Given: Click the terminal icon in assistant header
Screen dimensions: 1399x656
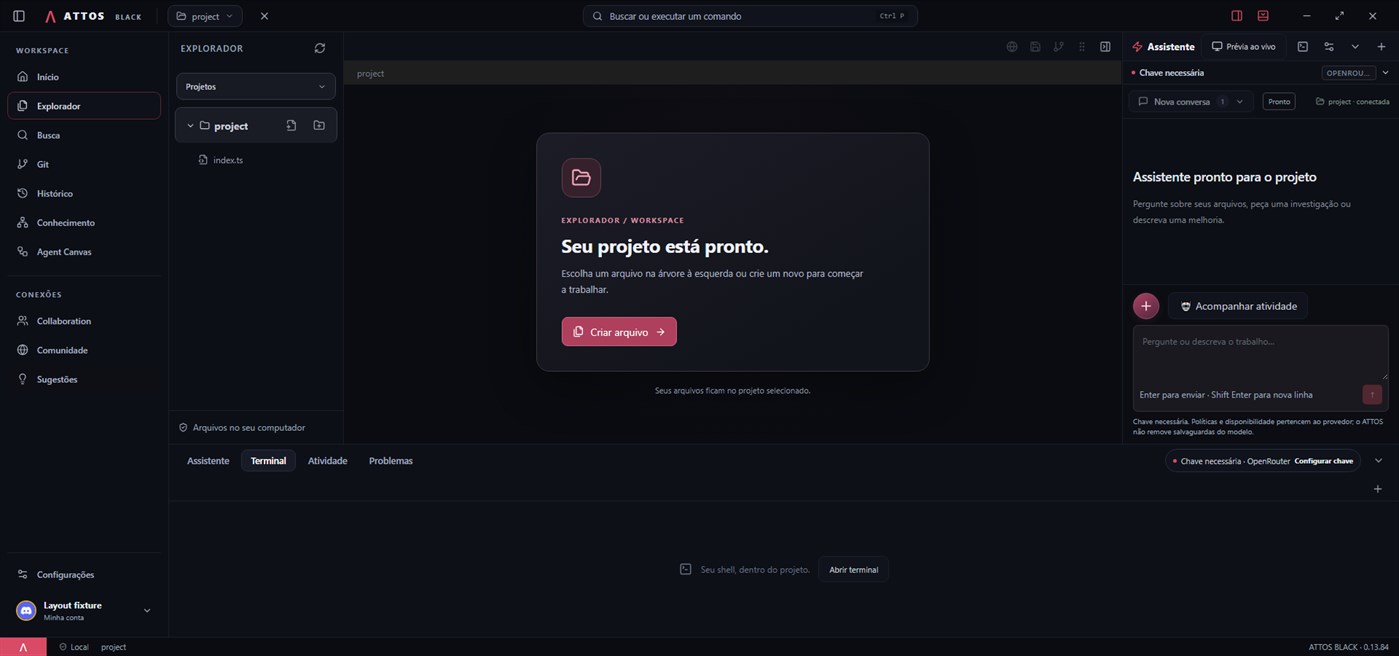Looking at the screenshot, I should click(x=1302, y=47).
